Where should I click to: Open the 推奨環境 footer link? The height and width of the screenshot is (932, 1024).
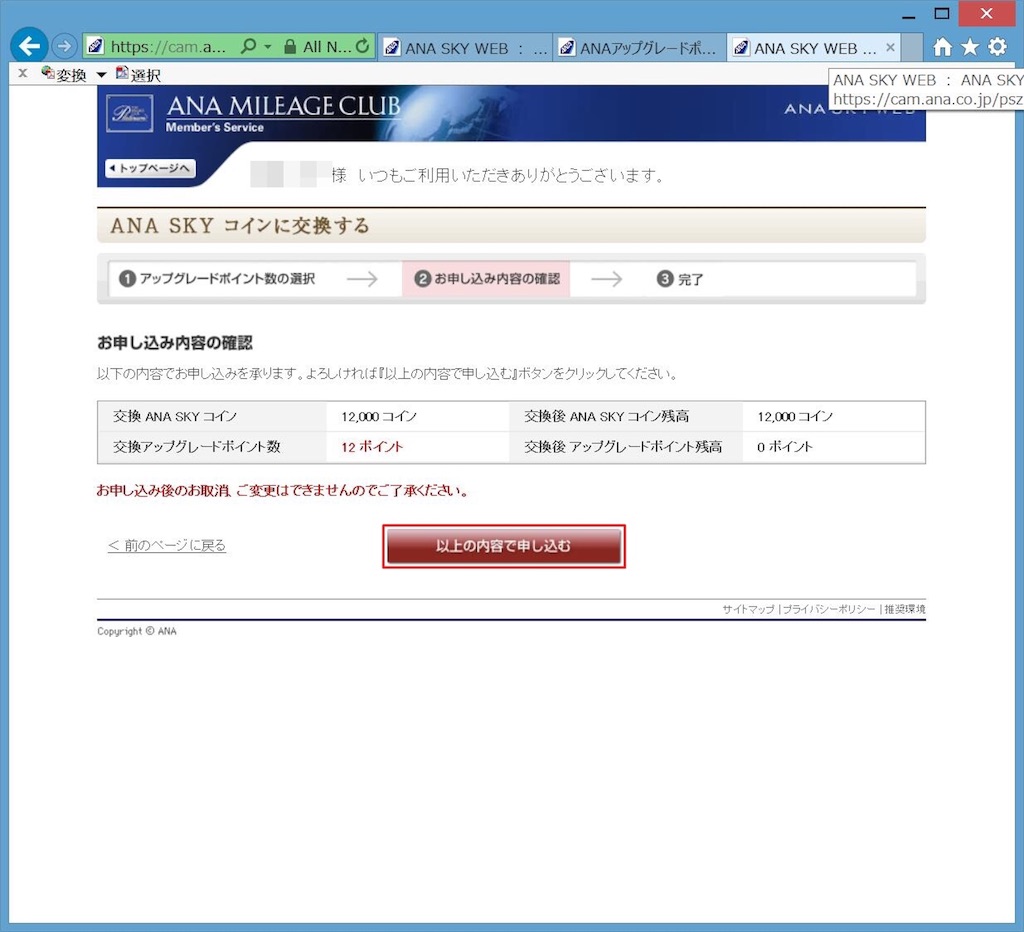pos(904,609)
